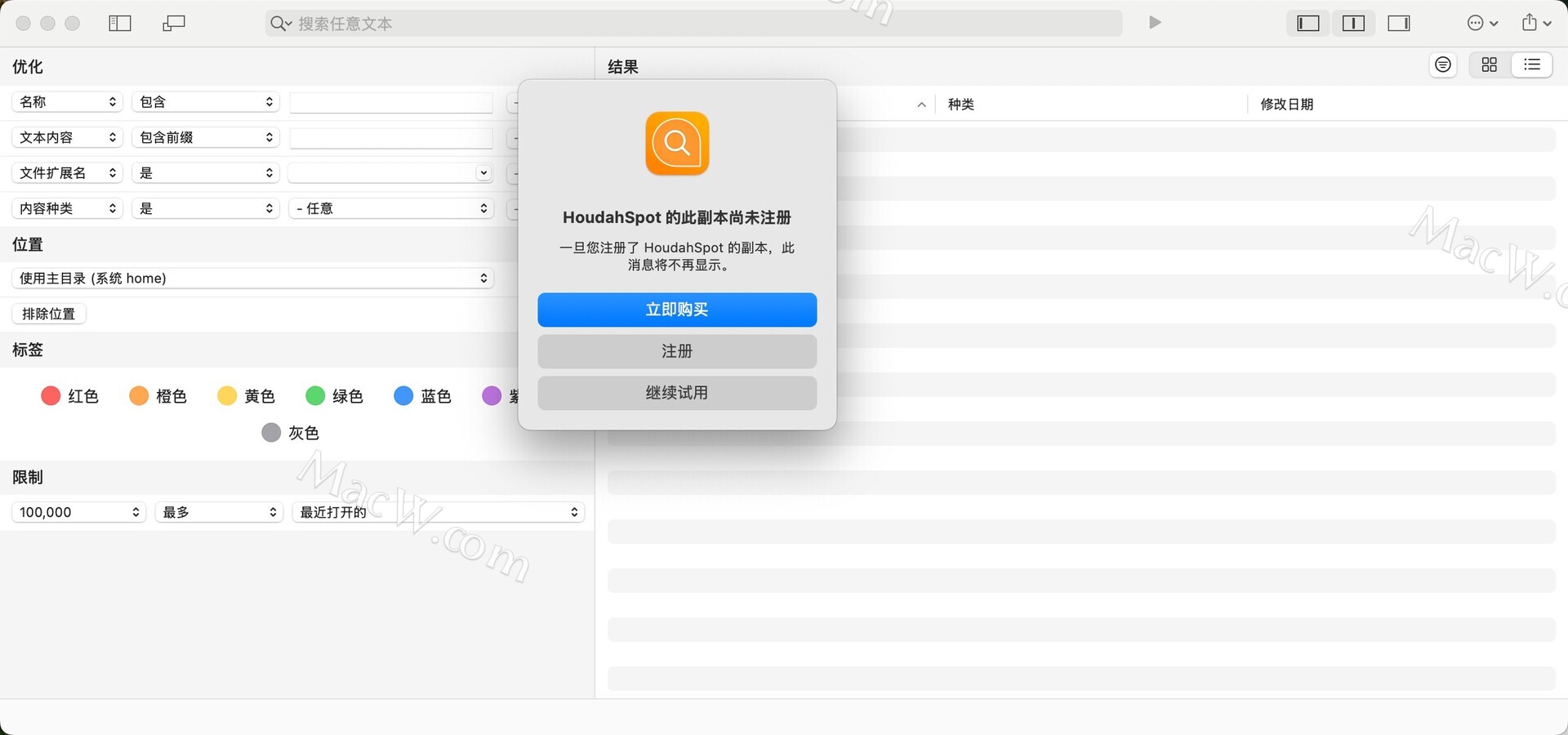Click the sort direction arrow in header
This screenshot has width=1568, height=735.
coord(921,105)
